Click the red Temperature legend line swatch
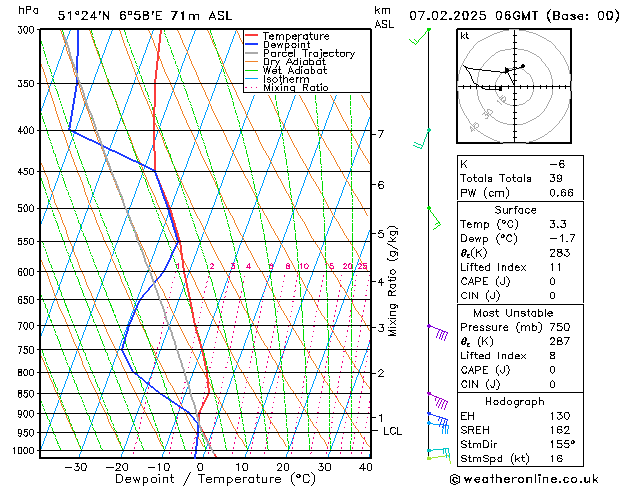The image size is (629, 486). point(252,36)
